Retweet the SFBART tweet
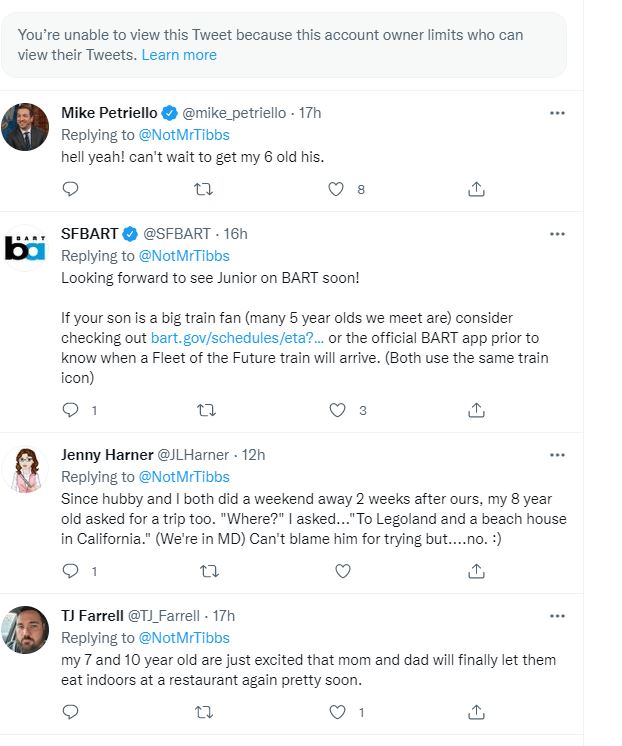The height and width of the screenshot is (746, 622). tap(206, 410)
